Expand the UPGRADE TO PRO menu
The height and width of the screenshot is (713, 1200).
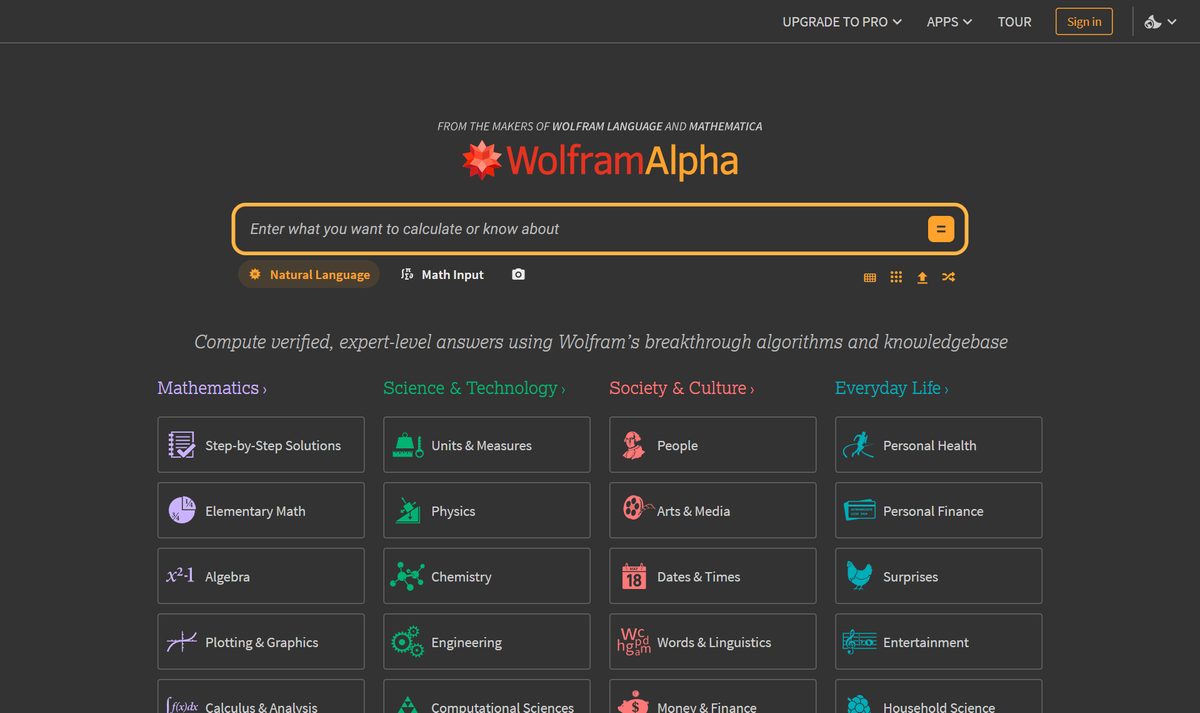point(842,21)
